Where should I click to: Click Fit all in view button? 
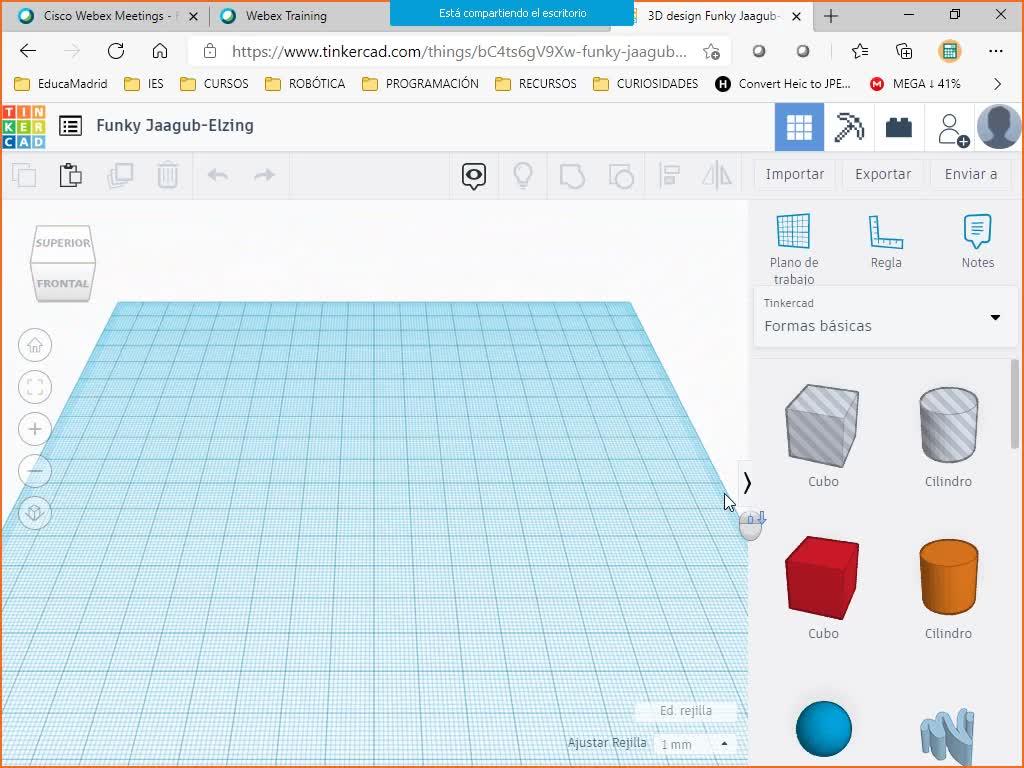35,387
